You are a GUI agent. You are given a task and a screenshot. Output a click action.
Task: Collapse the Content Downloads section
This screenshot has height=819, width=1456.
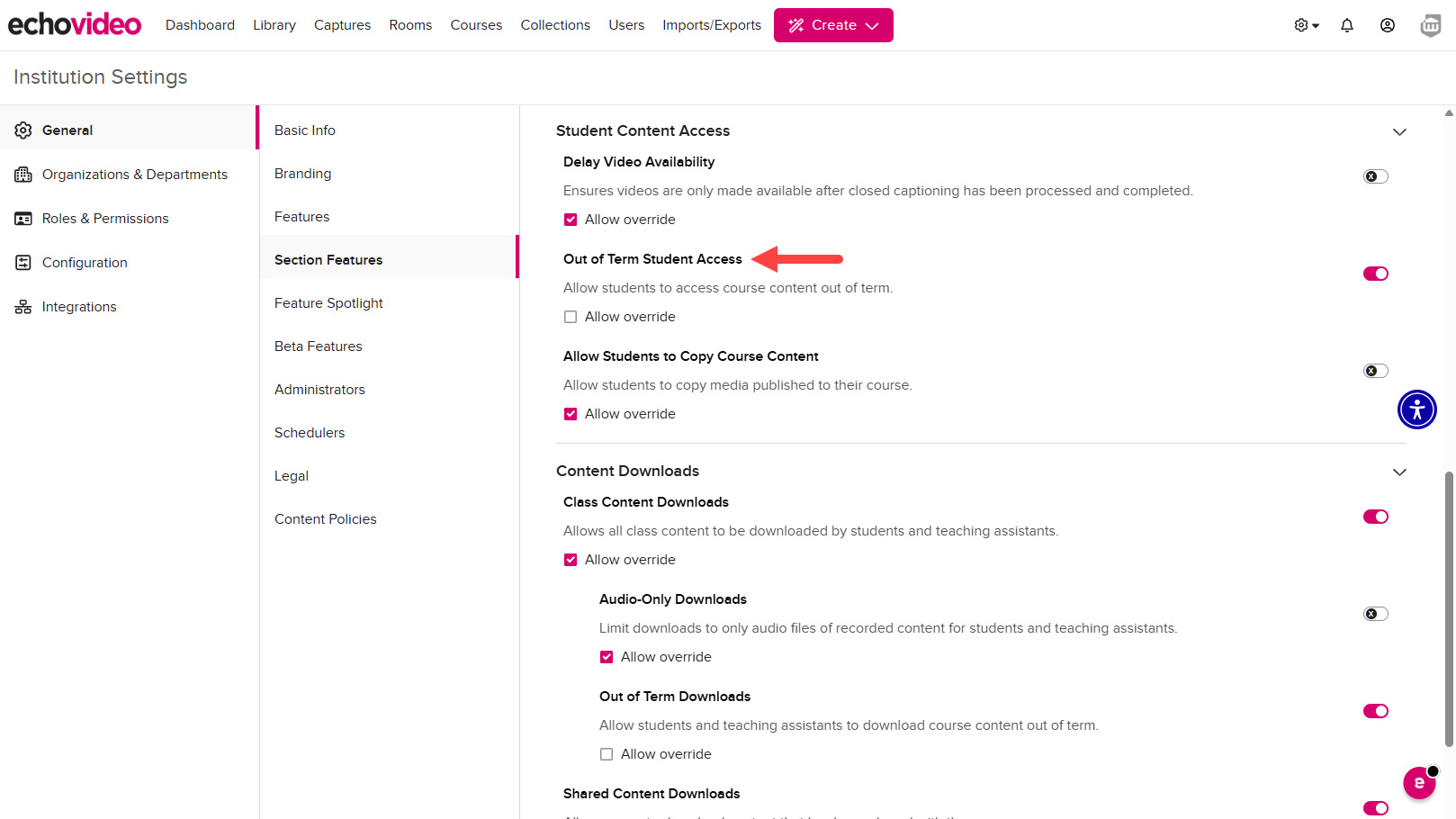(x=1399, y=472)
